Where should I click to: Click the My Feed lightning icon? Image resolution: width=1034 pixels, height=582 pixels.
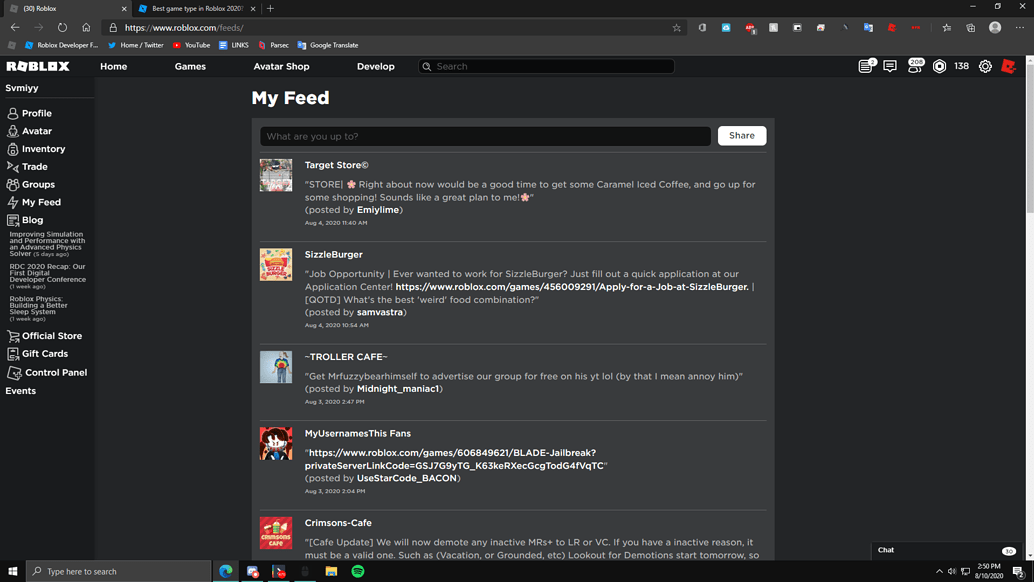pyautogui.click(x=13, y=202)
